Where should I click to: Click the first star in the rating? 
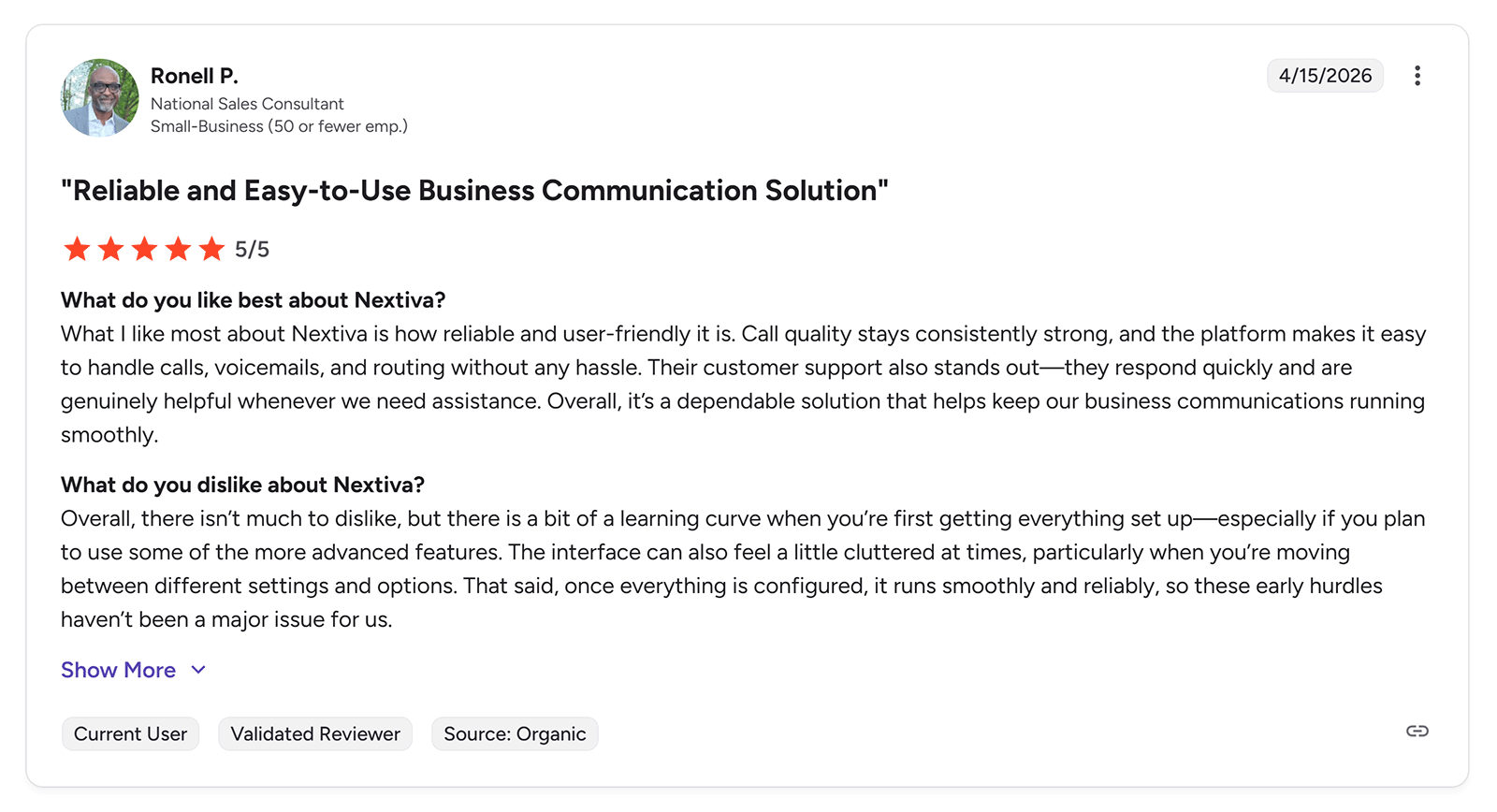click(77, 249)
